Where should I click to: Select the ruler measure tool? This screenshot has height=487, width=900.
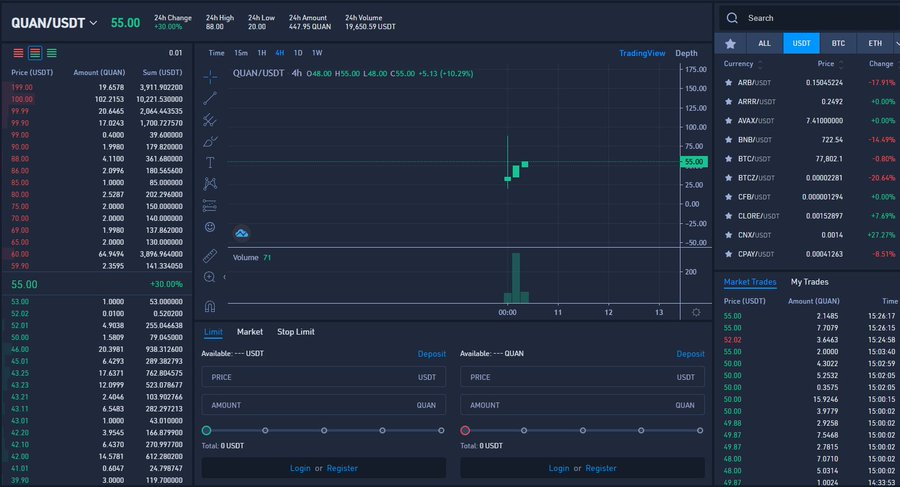click(x=210, y=256)
